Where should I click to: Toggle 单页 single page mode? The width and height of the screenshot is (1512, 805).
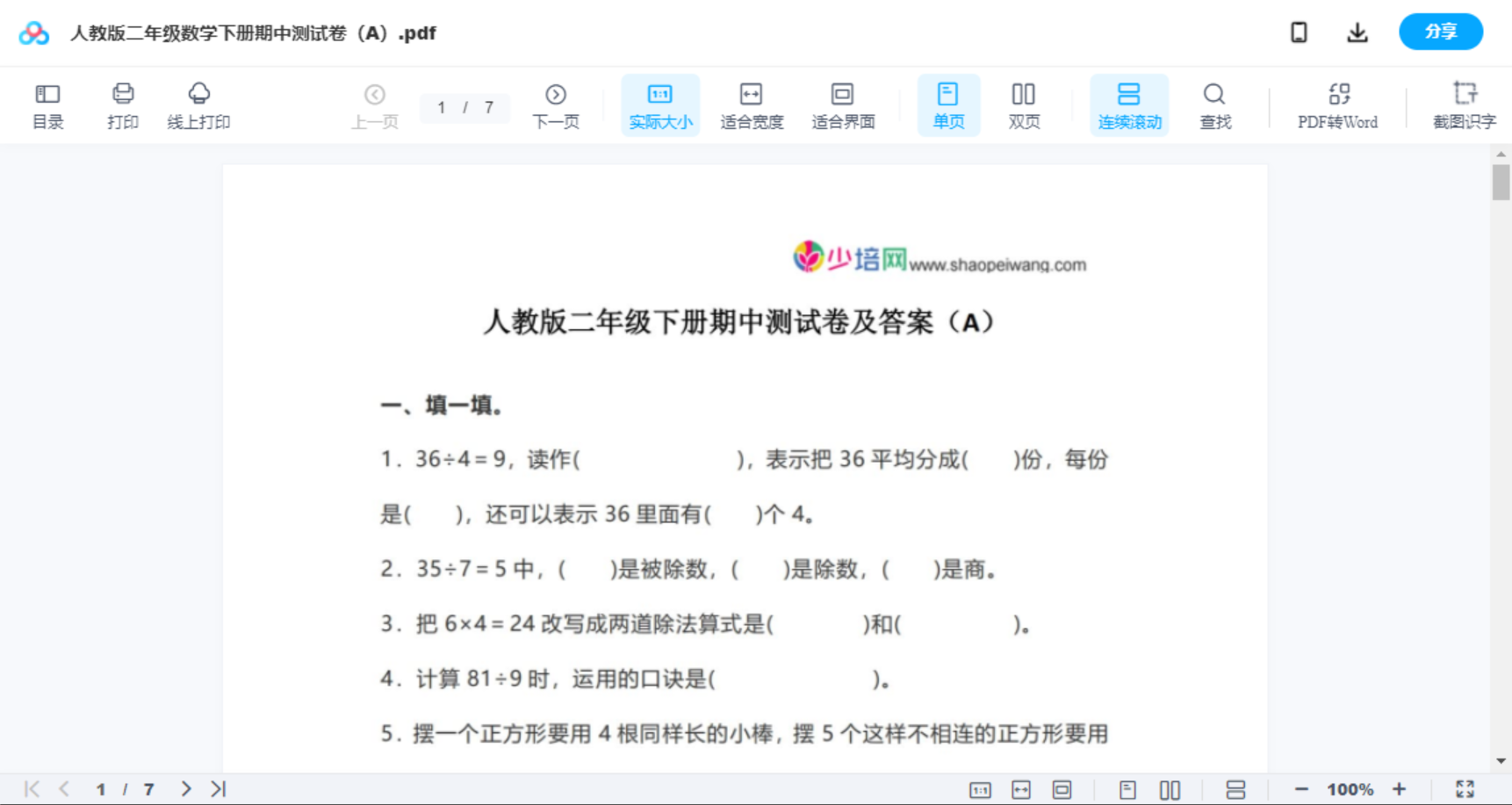pyautogui.click(x=948, y=104)
